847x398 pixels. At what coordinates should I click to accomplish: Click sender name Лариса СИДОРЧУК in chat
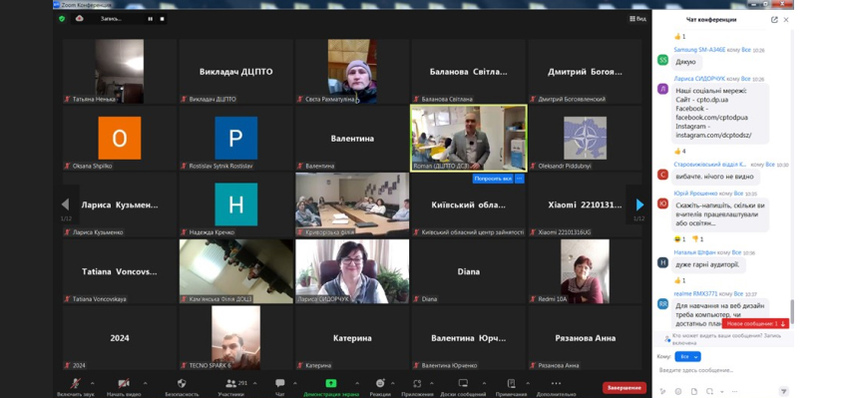click(700, 78)
